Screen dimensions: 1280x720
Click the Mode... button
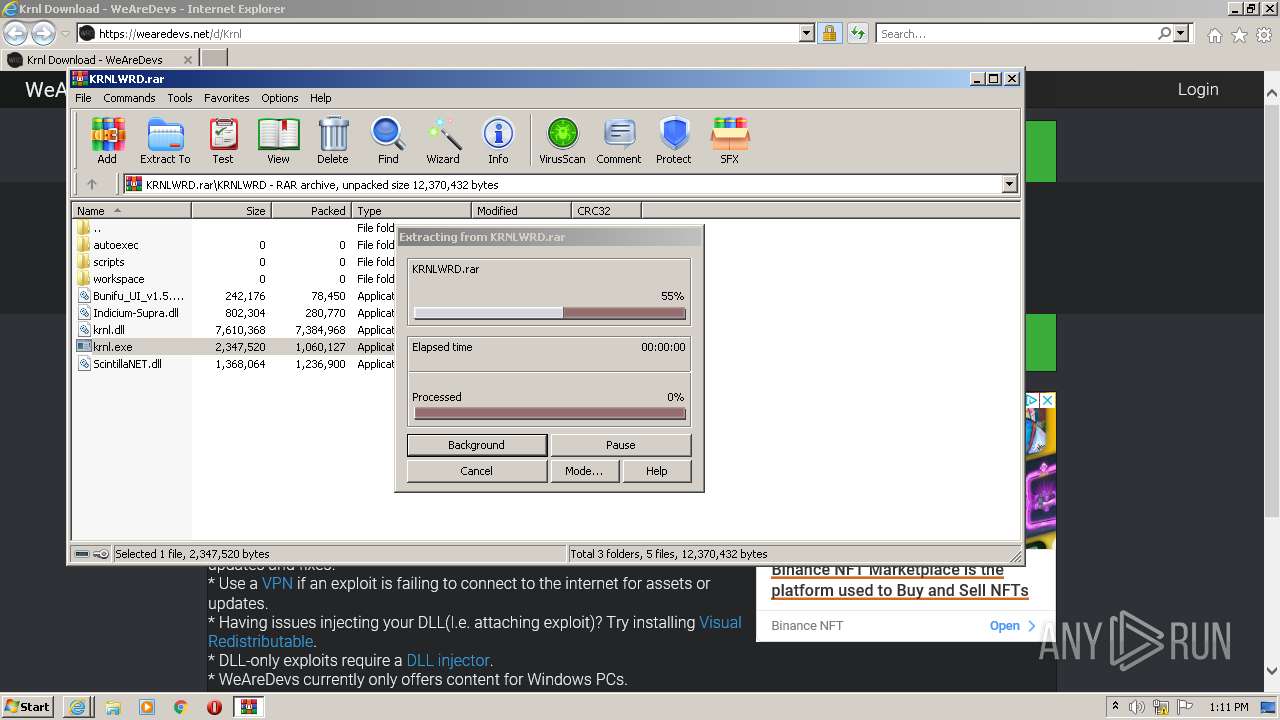click(584, 471)
